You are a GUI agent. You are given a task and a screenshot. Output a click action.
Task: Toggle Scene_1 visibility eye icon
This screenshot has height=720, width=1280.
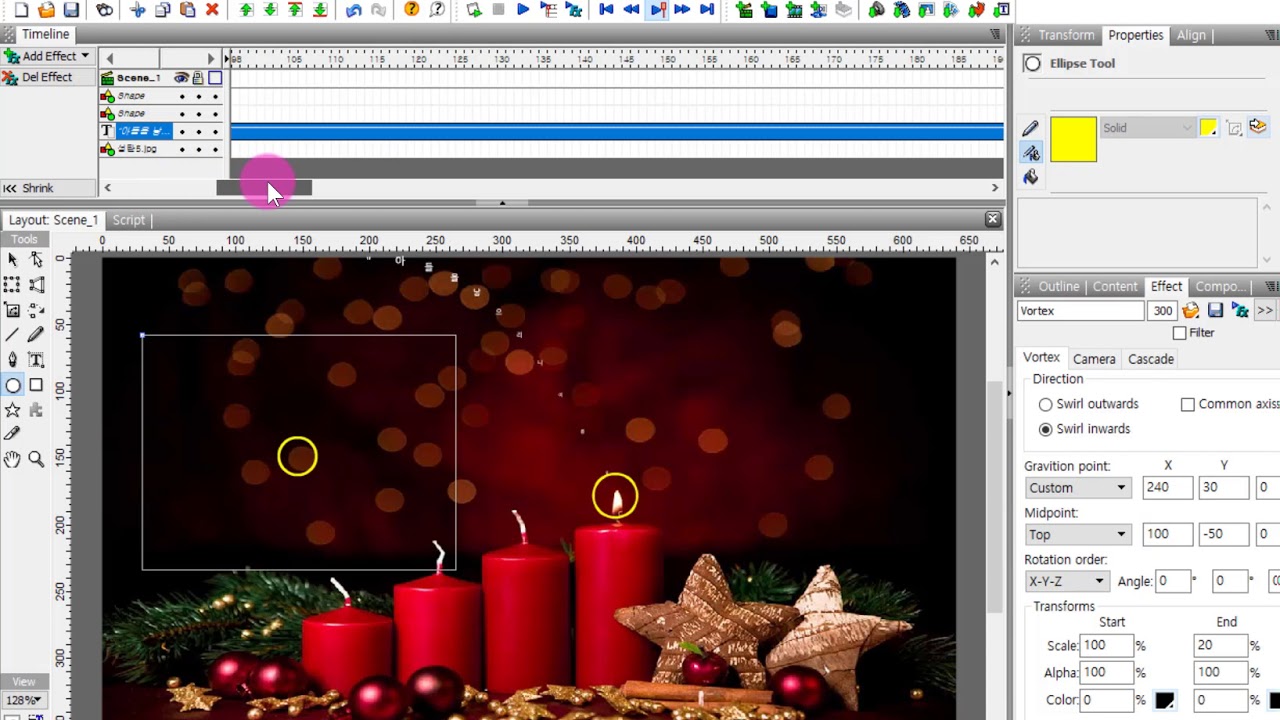[x=181, y=78]
